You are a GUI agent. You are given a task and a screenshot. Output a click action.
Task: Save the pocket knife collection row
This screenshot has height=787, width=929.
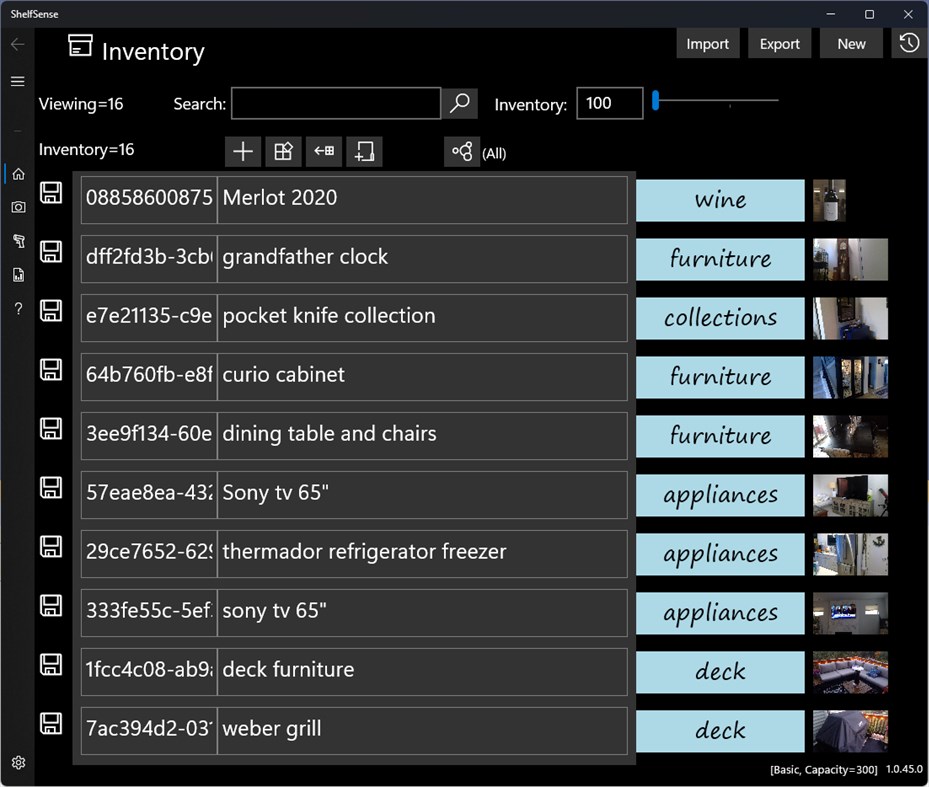(x=51, y=311)
